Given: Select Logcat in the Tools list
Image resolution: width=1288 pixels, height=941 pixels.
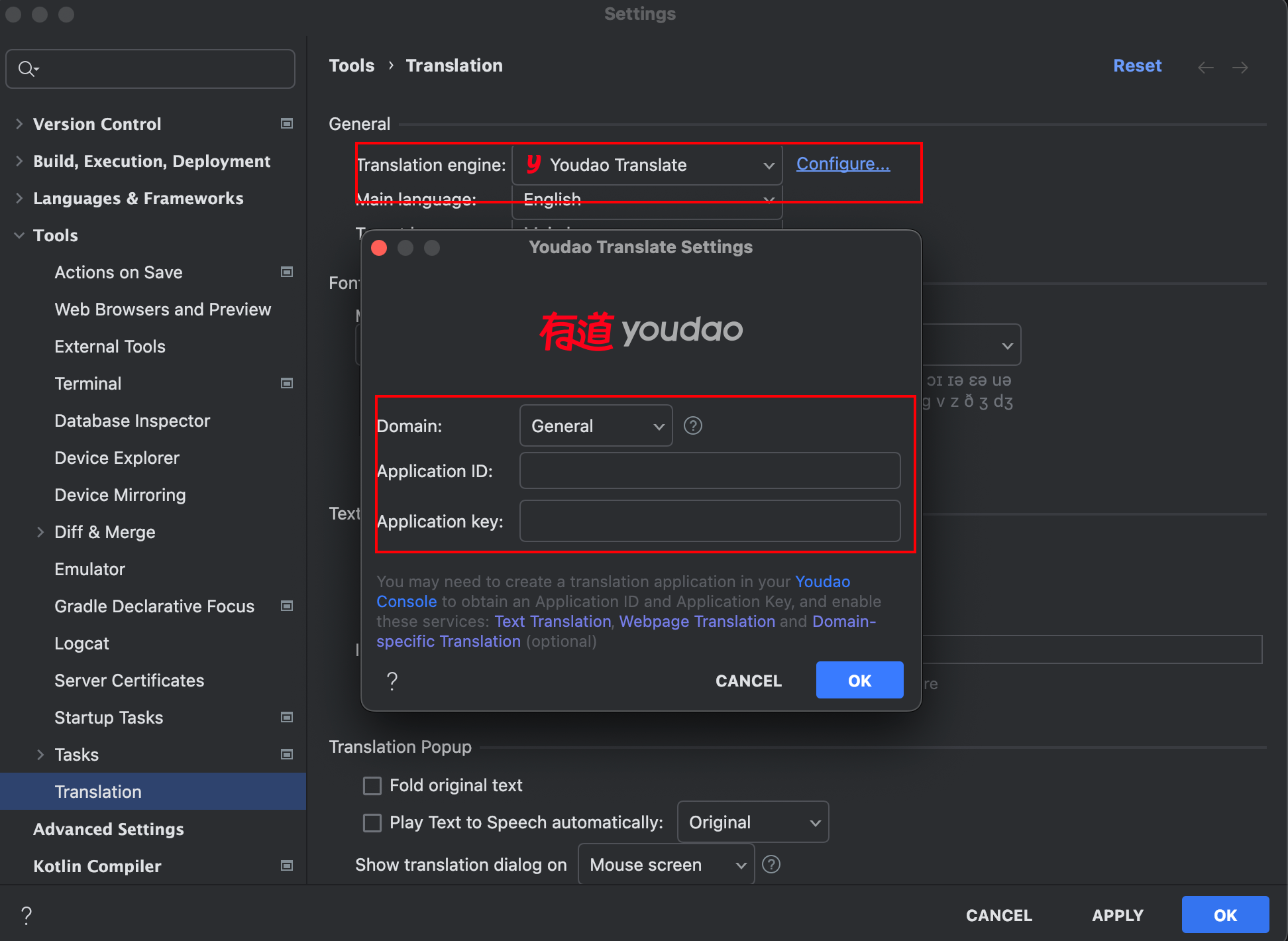Looking at the screenshot, I should pyautogui.click(x=81, y=643).
